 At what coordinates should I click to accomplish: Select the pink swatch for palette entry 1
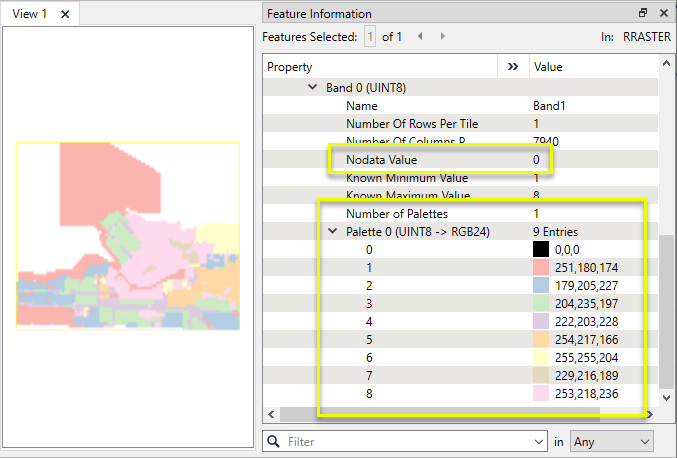pyautogui.click(x=541, y=268)
